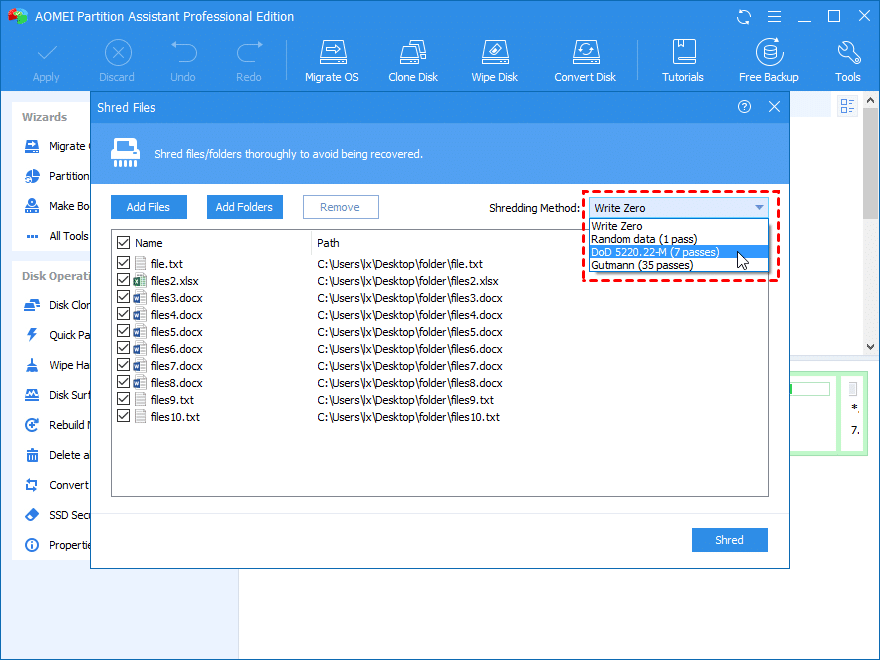Viewport: 880px width, 660px height.
Task: Uncheck the files9.txt checkbox
Action: [x=123, y=399]
